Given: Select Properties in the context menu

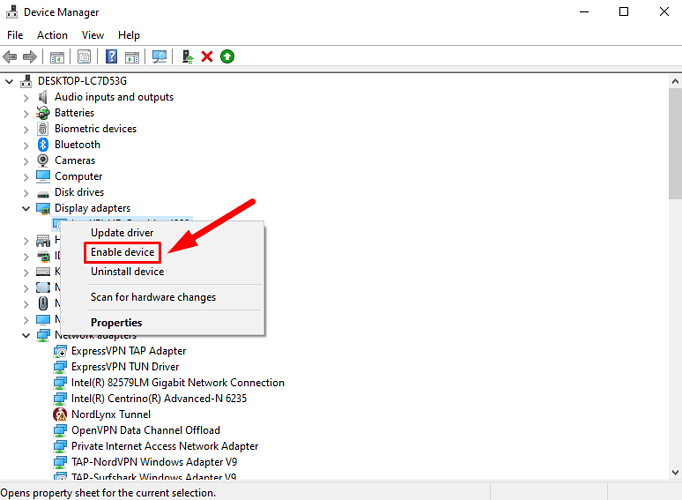Looking at the screenshot, I should [x=116, y=322].
